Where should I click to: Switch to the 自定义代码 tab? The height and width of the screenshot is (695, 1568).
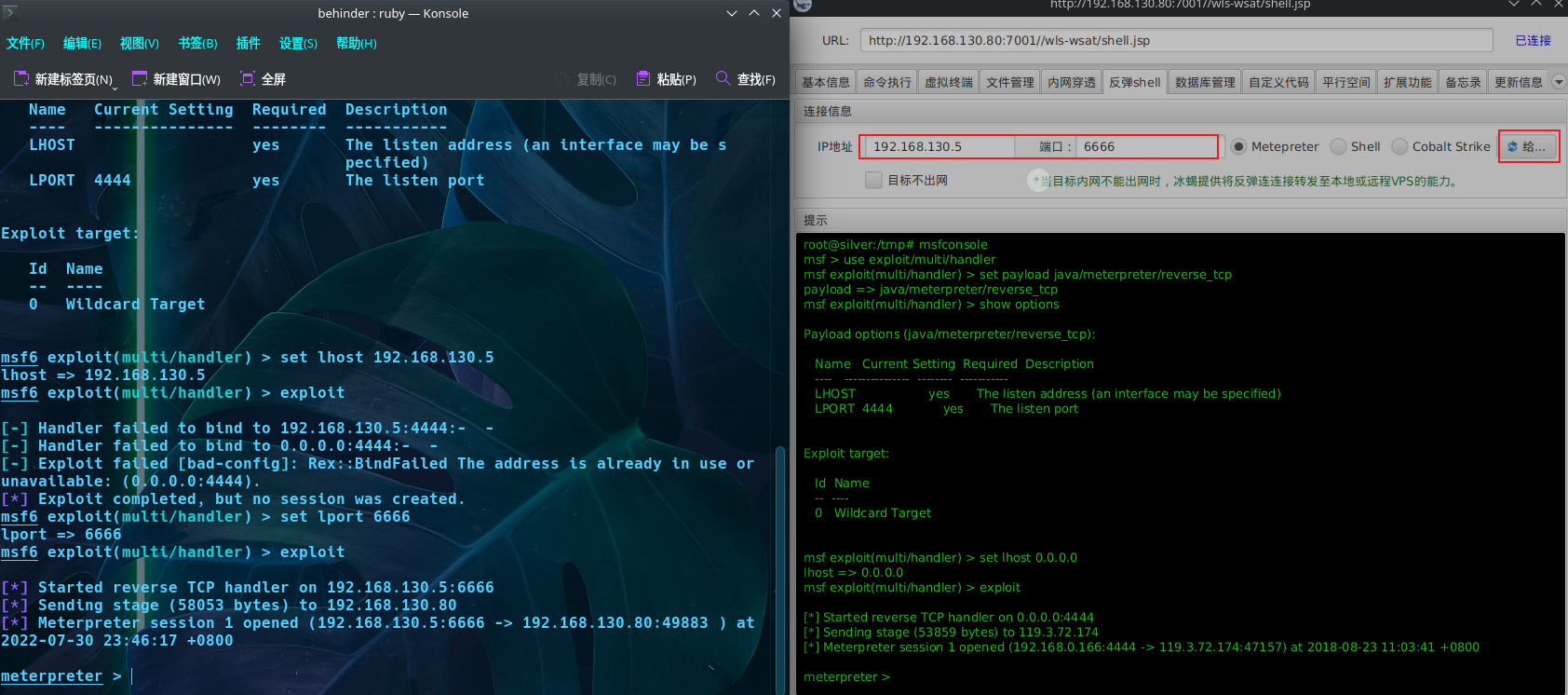pos(1278,82)
